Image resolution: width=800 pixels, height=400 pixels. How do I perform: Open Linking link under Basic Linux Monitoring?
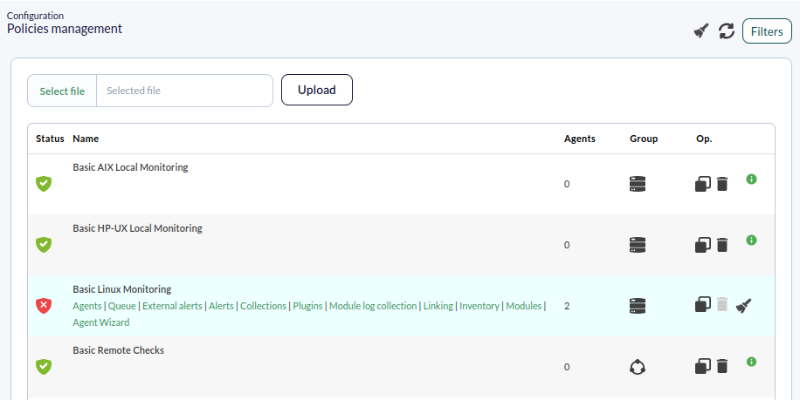438,306
